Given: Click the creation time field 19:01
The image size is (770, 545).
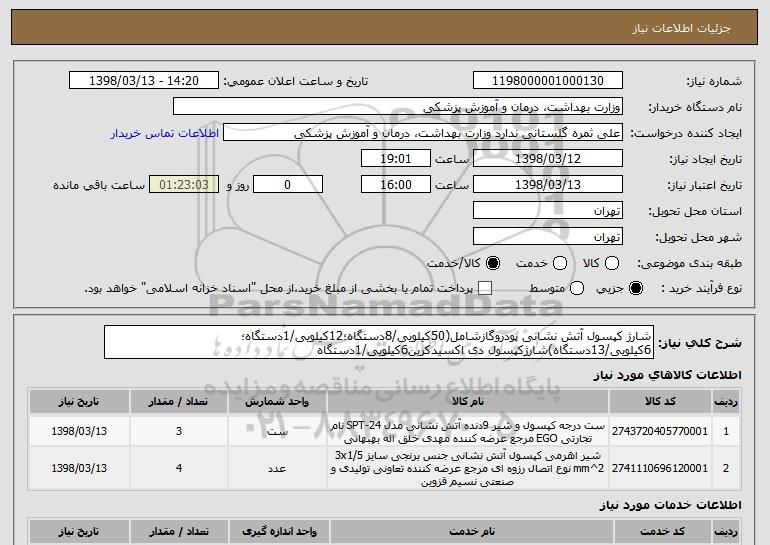Looking at the screenshot, I should pyautogui.click(x=396, y=159).
